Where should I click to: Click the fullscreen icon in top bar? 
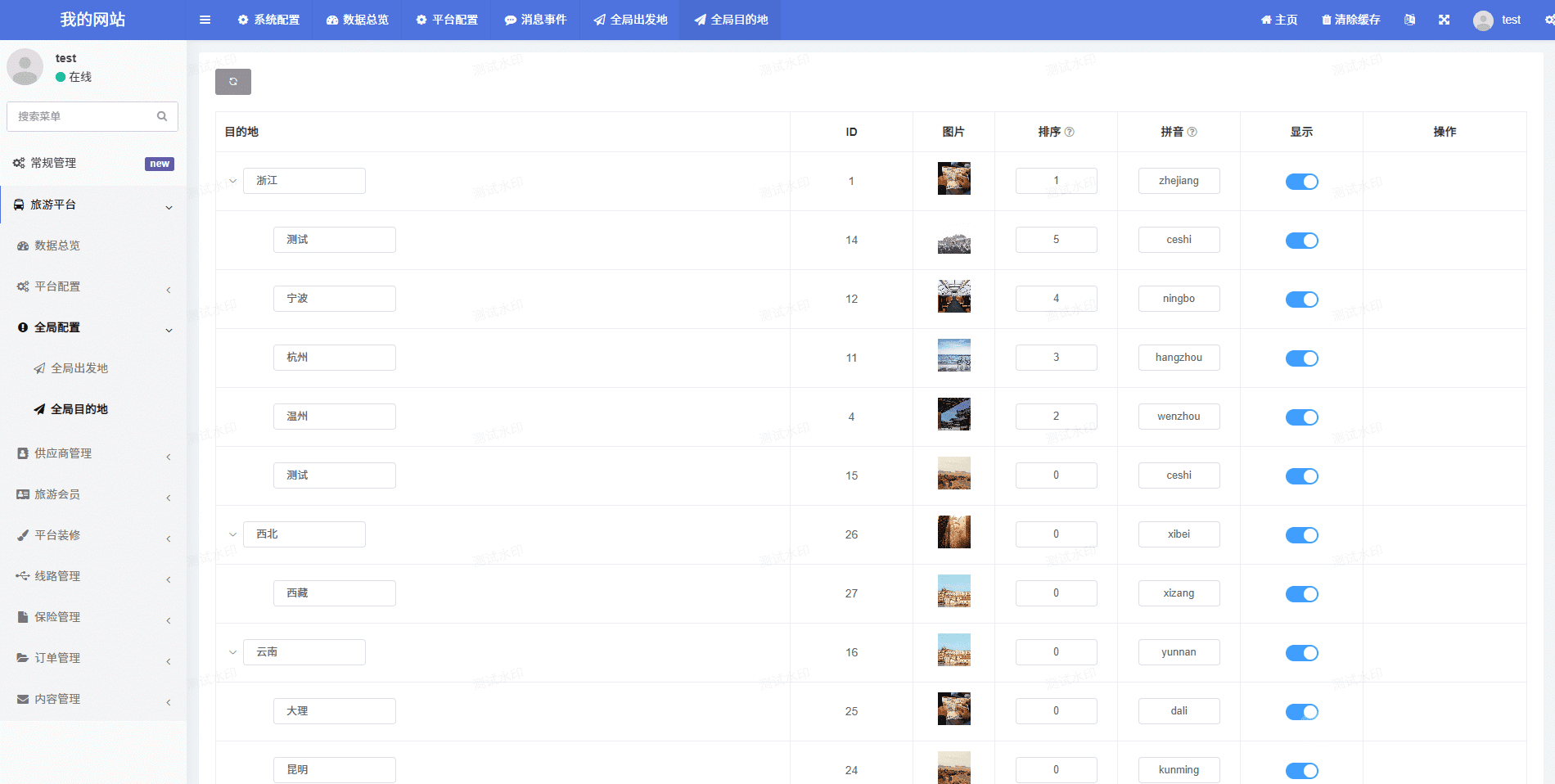click(1444, 20)
